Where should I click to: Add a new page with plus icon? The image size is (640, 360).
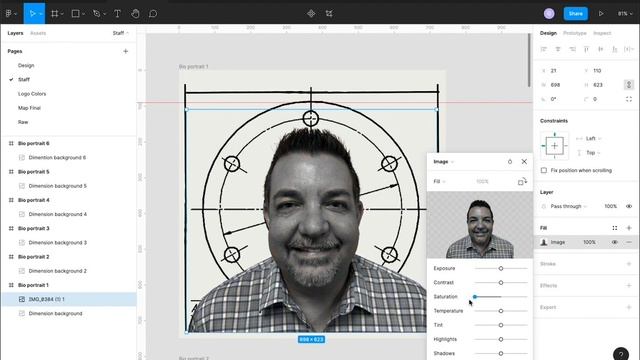(x=125, y=51)
